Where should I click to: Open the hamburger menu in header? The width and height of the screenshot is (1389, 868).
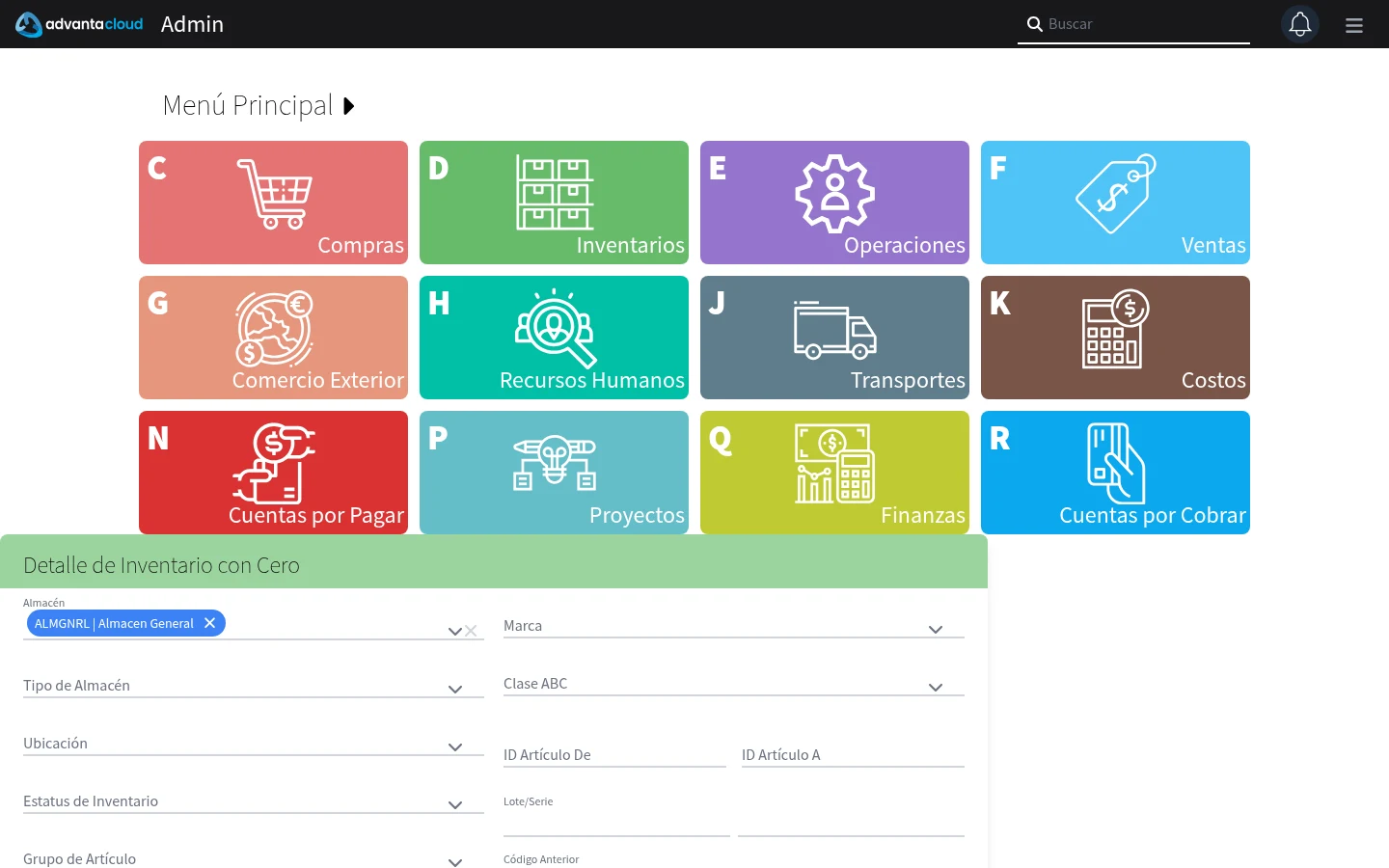[1354, 25]
